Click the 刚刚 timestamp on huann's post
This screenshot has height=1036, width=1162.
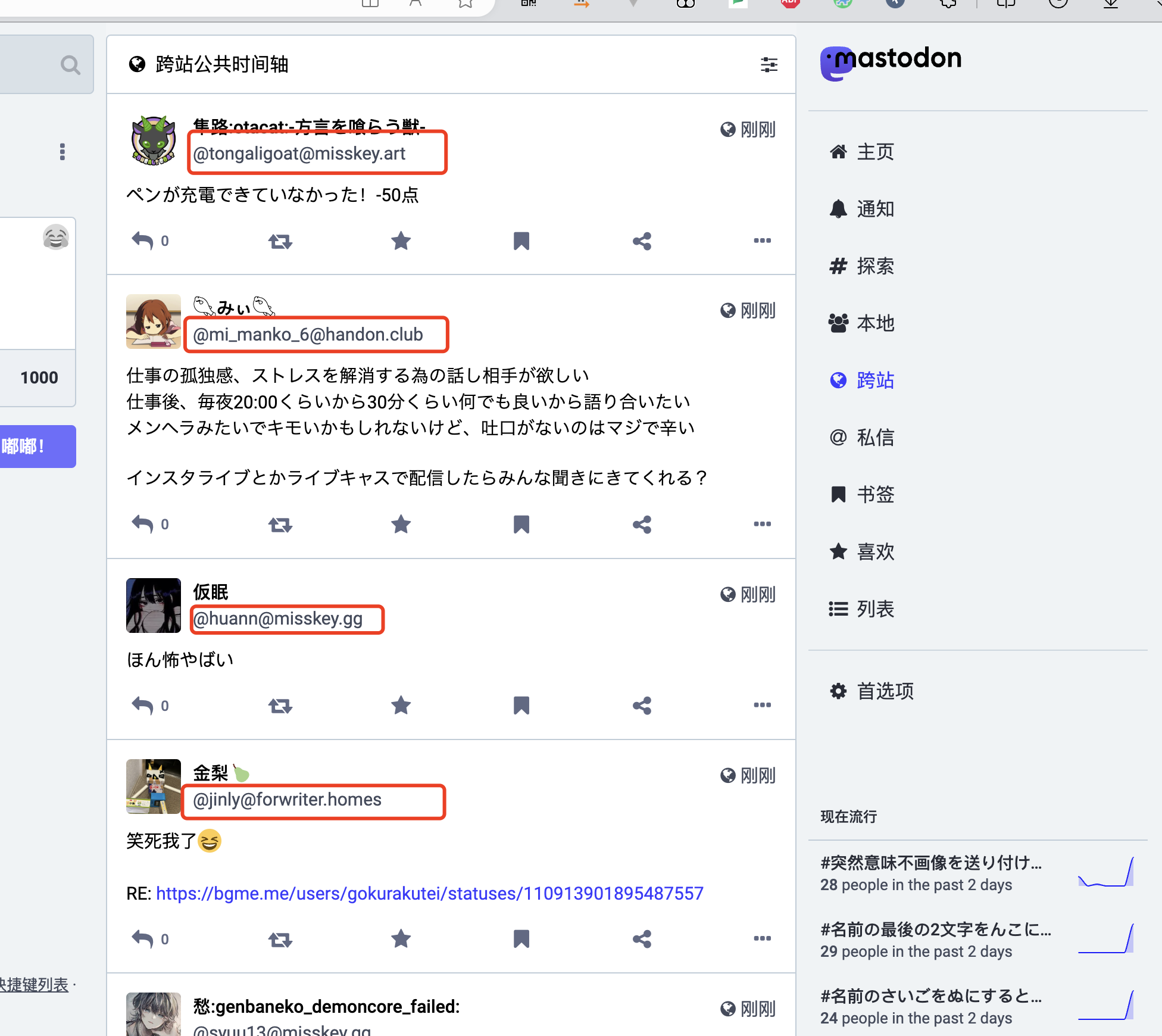757,594
